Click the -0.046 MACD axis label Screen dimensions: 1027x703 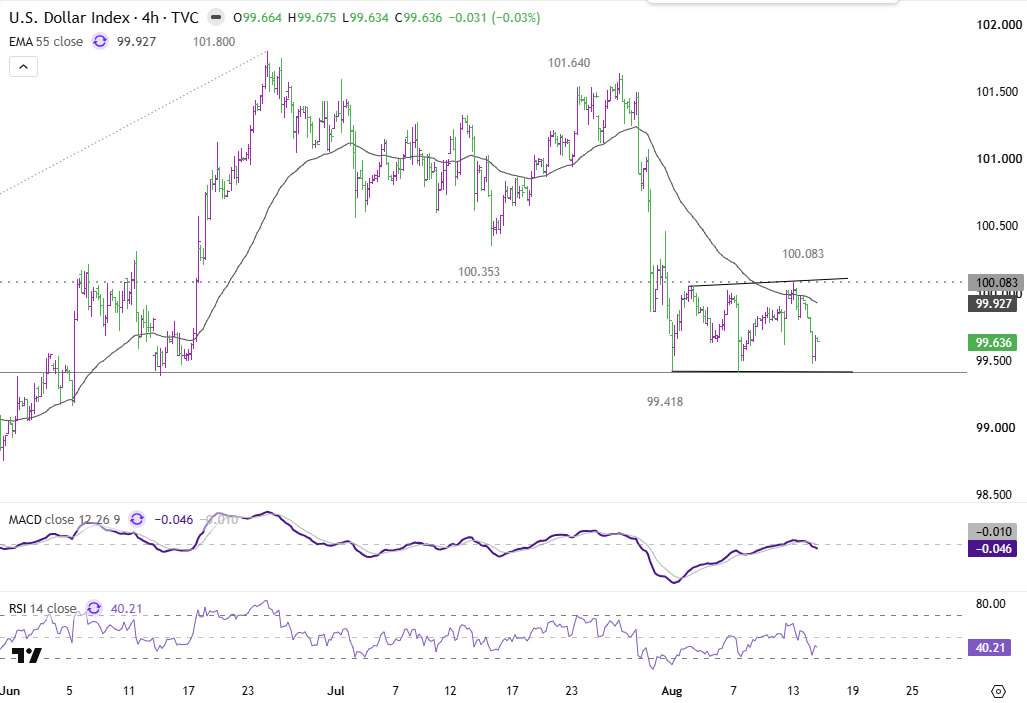[x=993, y=548]
